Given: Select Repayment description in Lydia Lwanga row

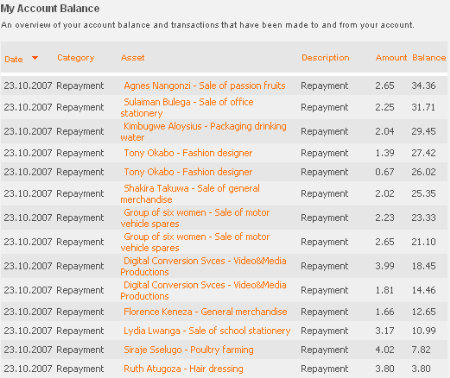Looking at the screenshot, I should coord(324,331).
